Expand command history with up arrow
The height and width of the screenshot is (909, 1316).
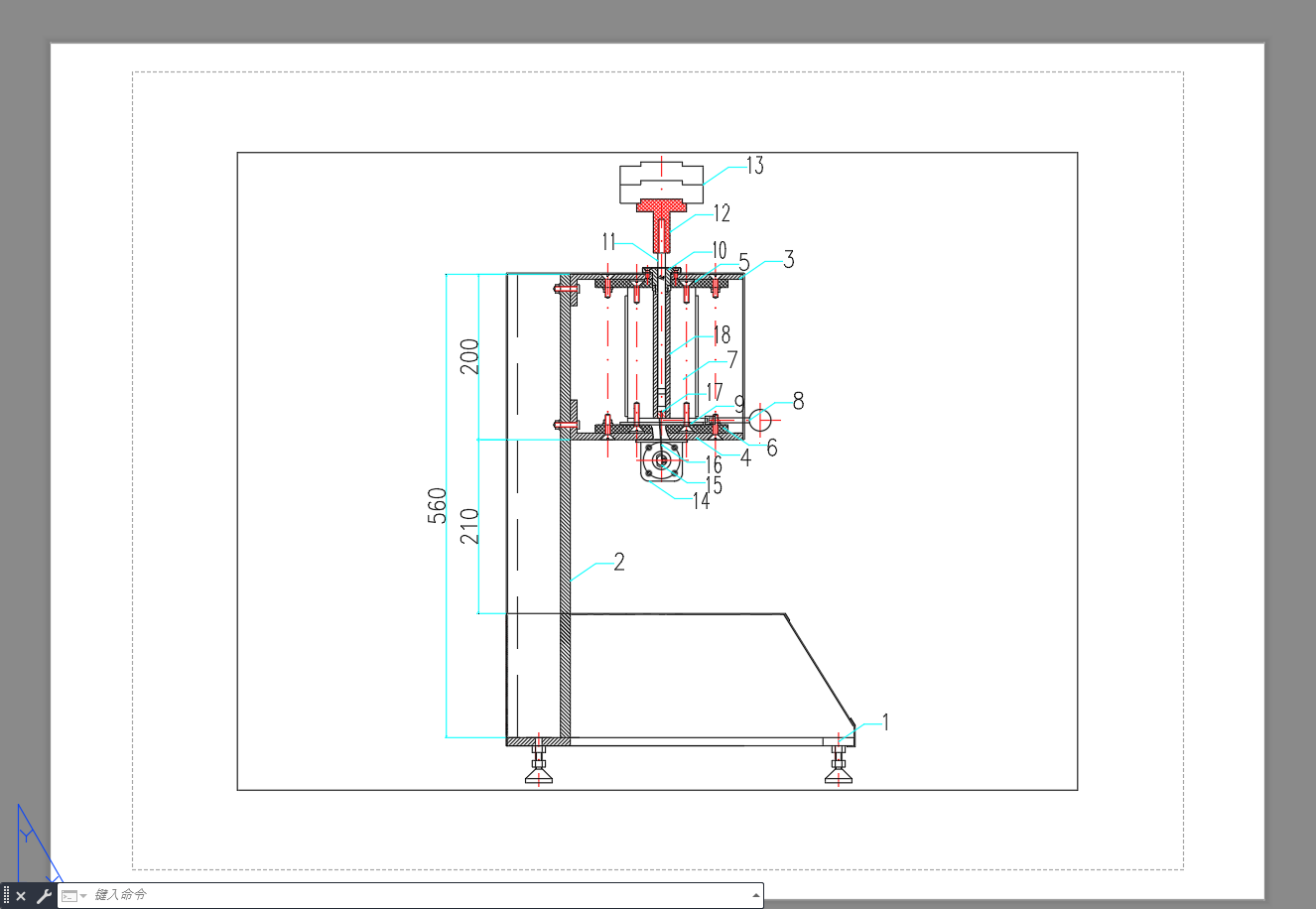click(756, 895)
